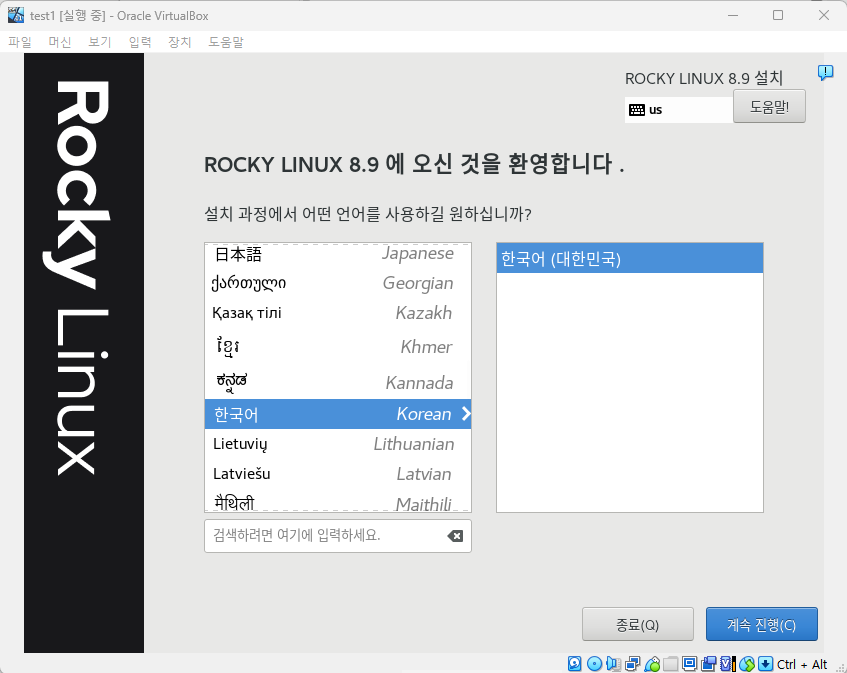This screenshot has width=847, height=673.
Task: Click the mouse integration globe icon
Action: 747,664
